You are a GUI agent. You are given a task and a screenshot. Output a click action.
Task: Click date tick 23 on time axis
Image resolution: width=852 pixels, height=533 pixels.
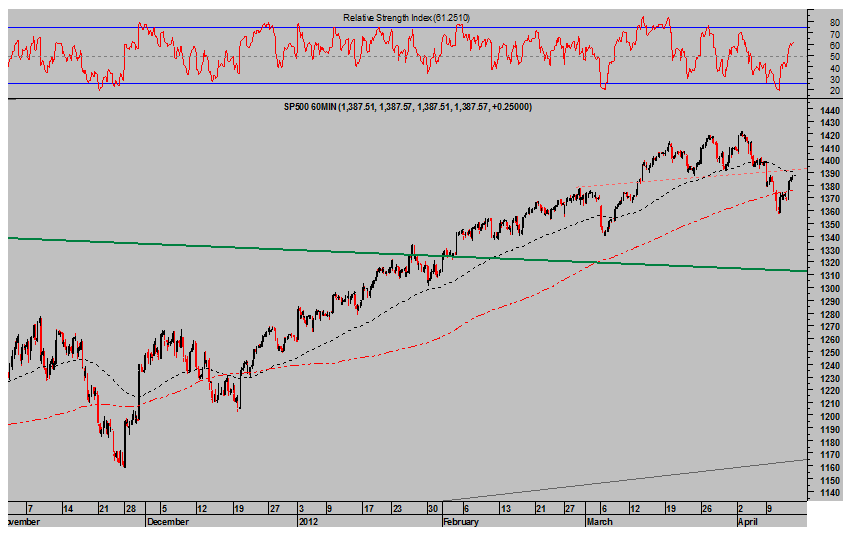point(398,509)
